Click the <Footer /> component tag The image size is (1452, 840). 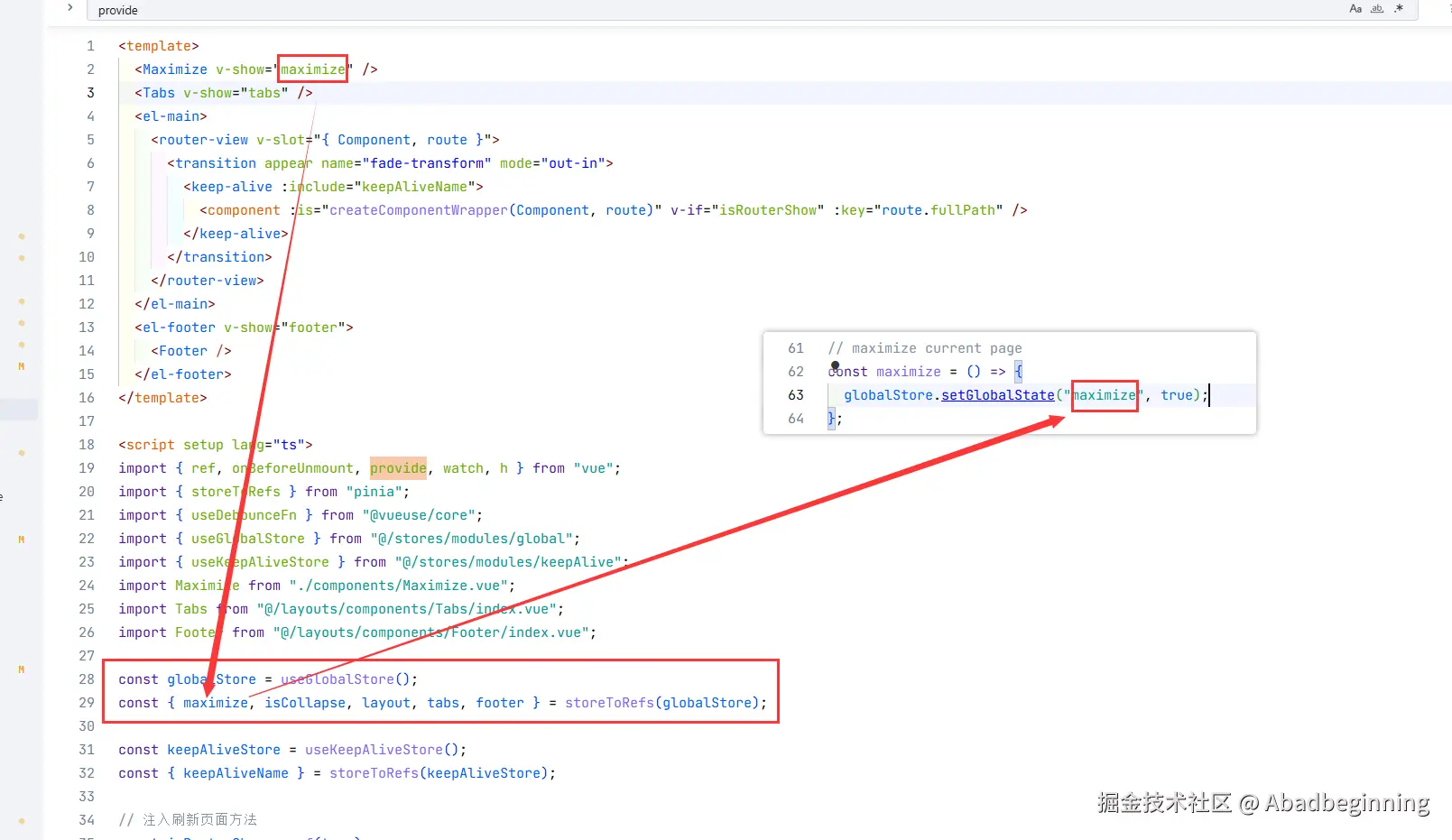[x=191, y=351]
